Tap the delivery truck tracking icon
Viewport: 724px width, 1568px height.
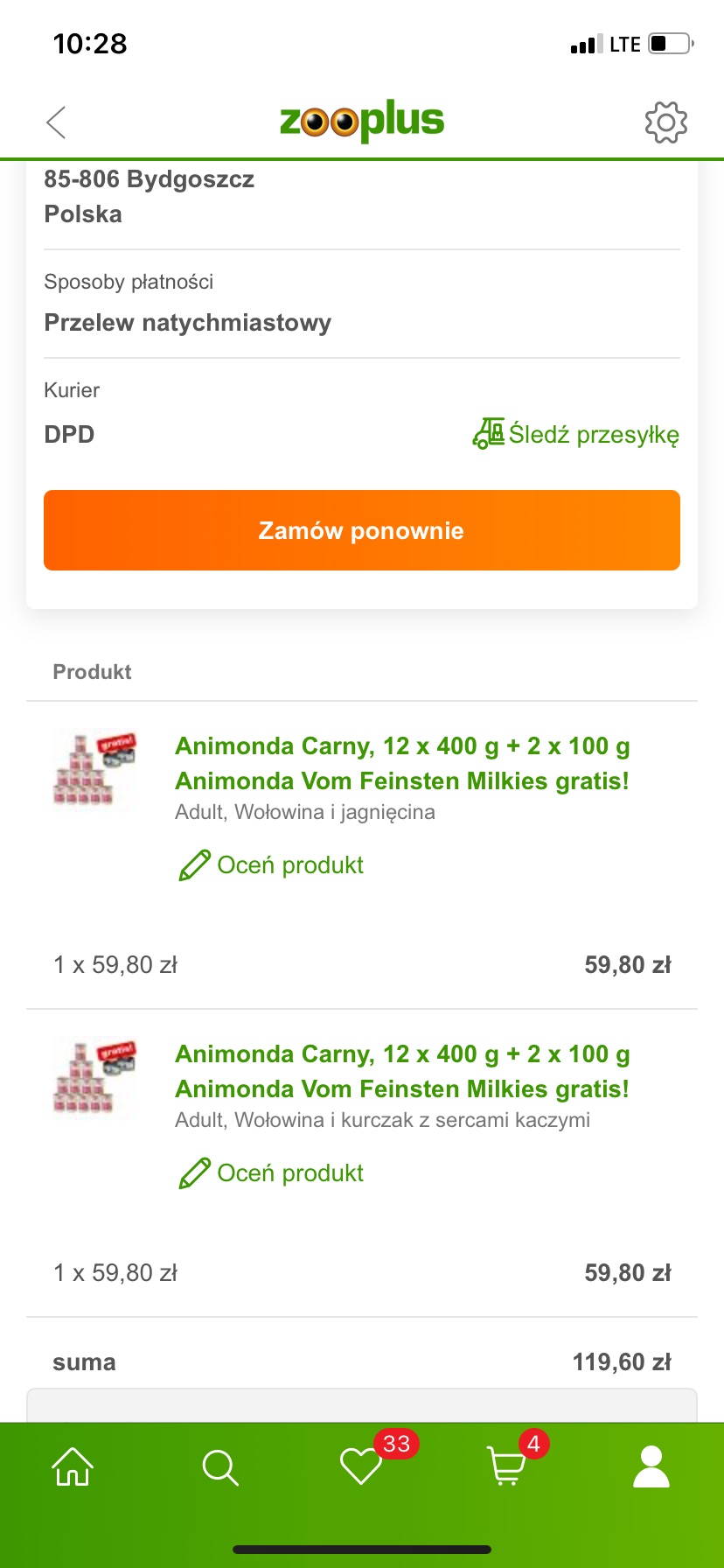(x=489, y=433)
